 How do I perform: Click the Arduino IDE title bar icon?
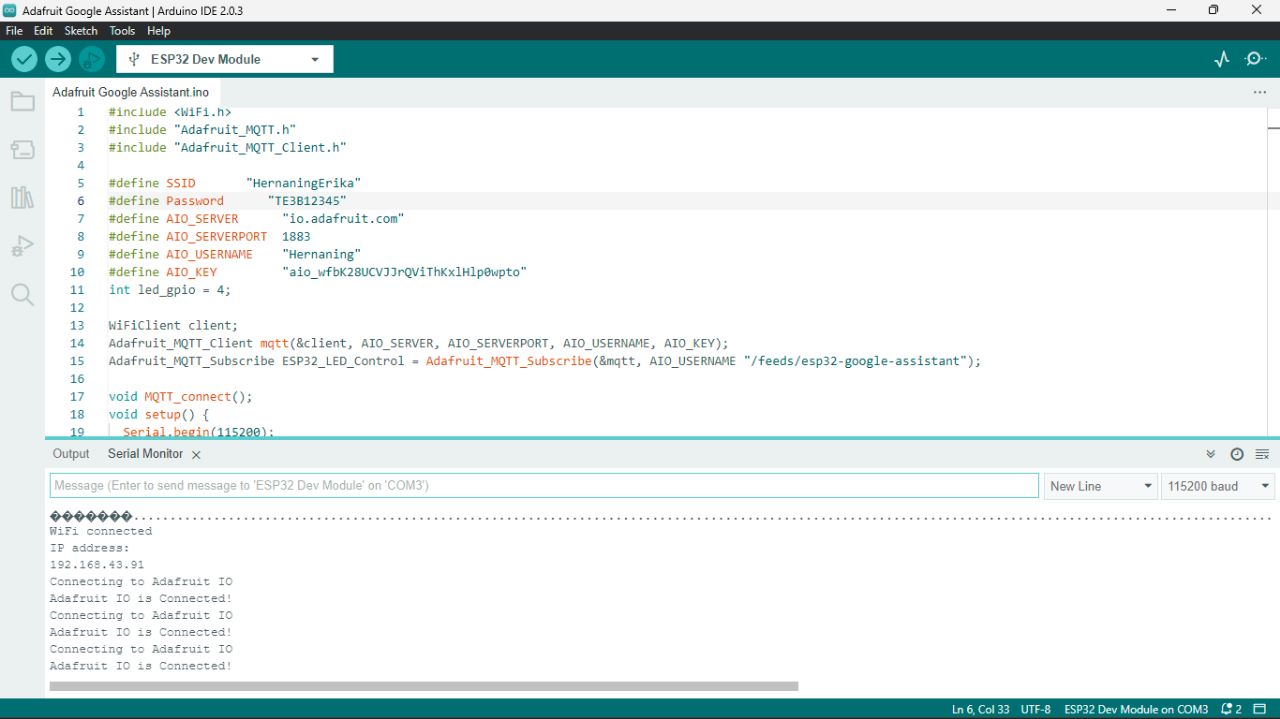[10, 10]
